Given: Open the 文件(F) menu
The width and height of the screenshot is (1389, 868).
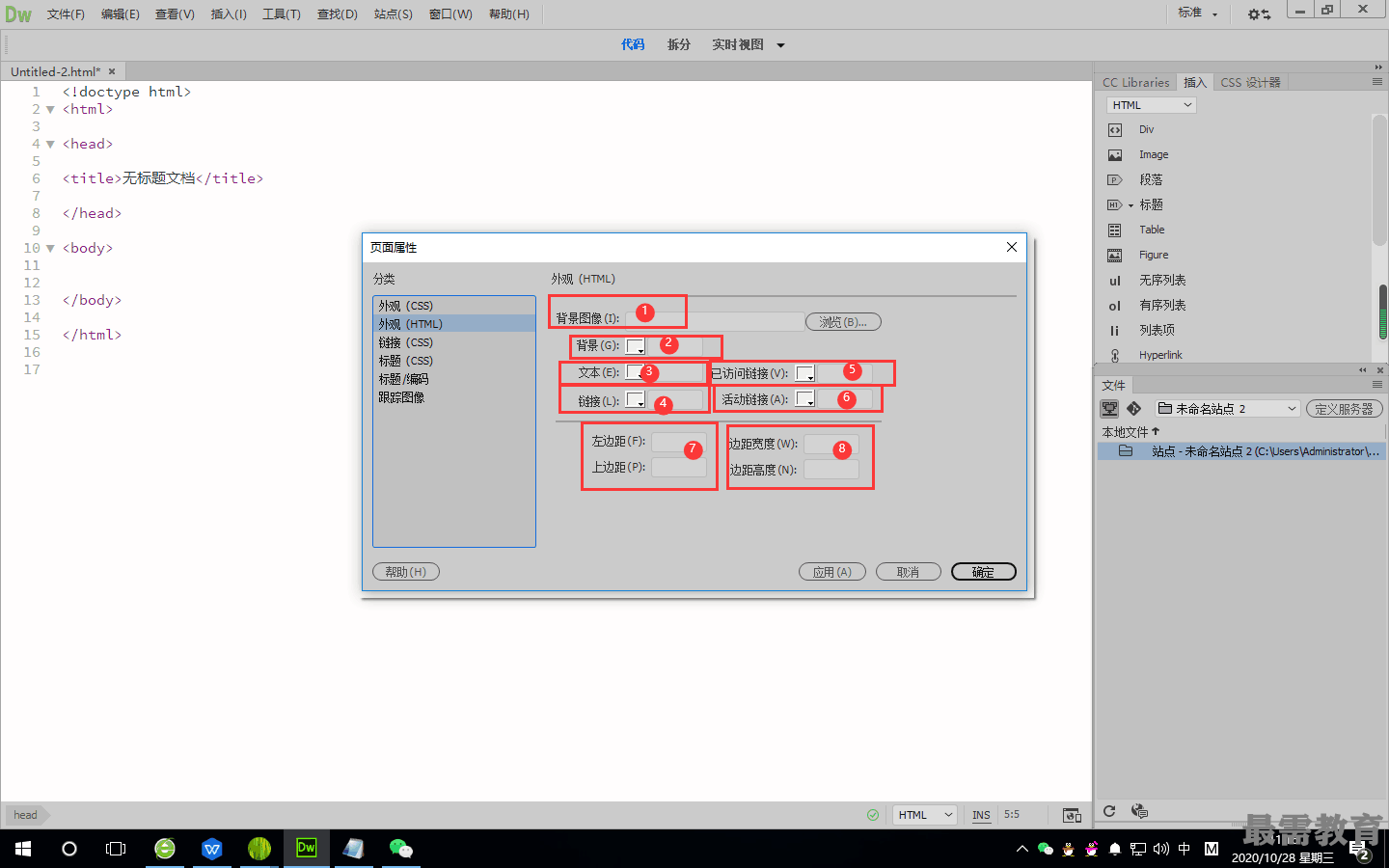Looking at the screenshot, I should click(x=66, y=14).
